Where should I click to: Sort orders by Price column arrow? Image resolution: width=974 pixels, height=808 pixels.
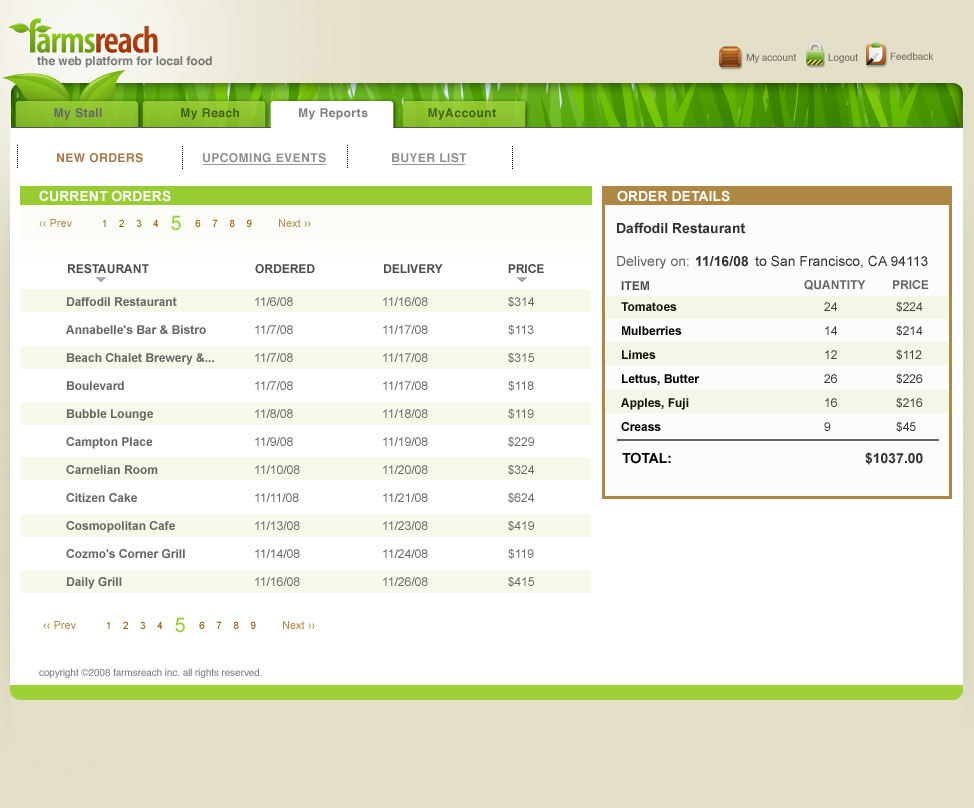click(x=522, y=280)
